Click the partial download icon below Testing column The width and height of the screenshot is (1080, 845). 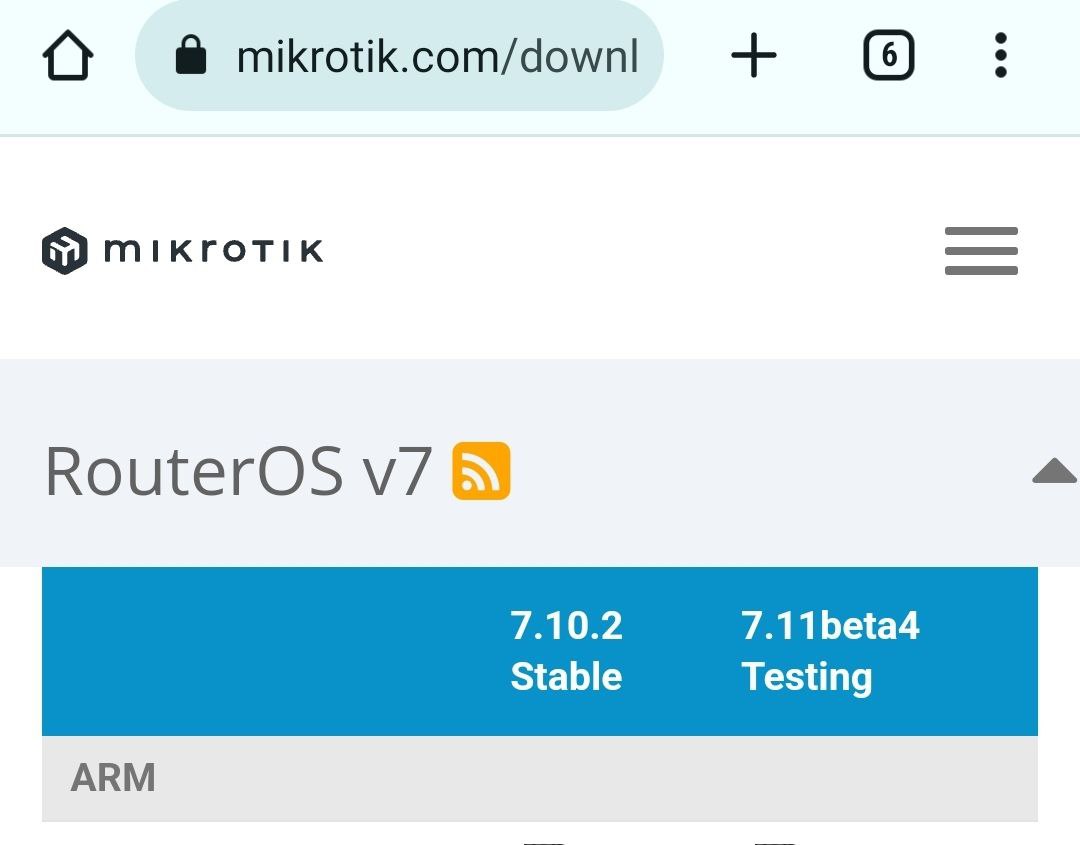[x=776, y=843]
